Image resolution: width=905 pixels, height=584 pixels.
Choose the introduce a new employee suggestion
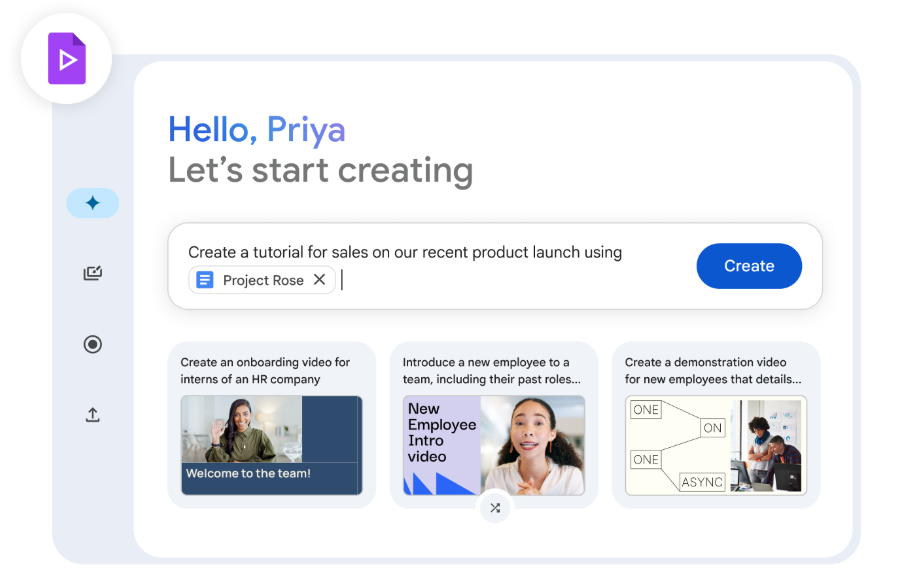[x=491, y=370]
